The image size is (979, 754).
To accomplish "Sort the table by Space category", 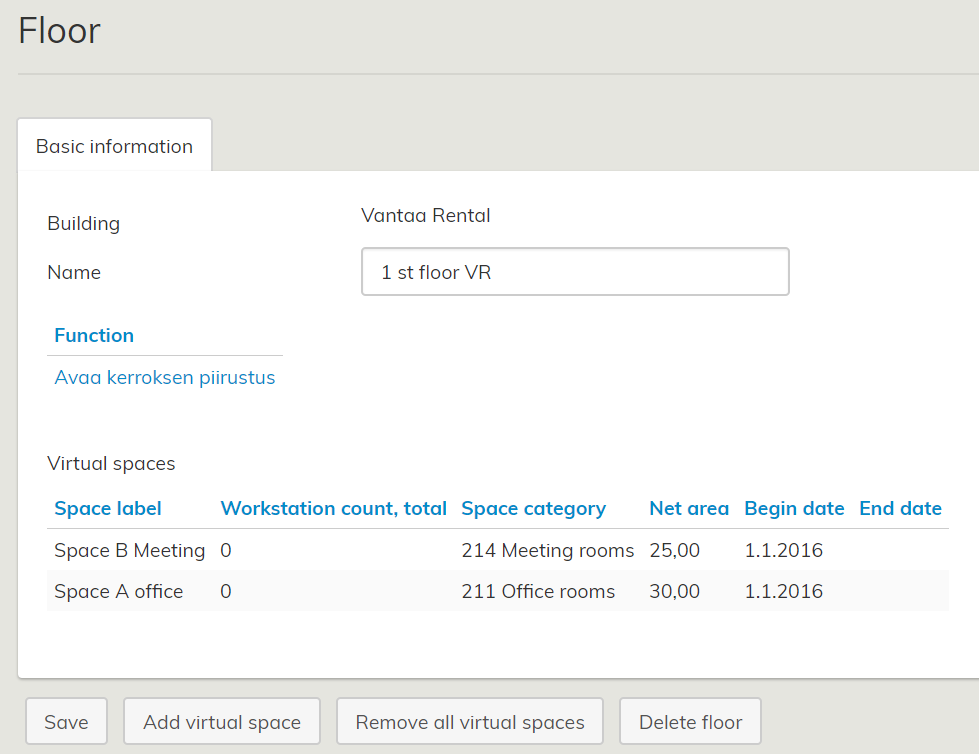I will pos(533,508).
